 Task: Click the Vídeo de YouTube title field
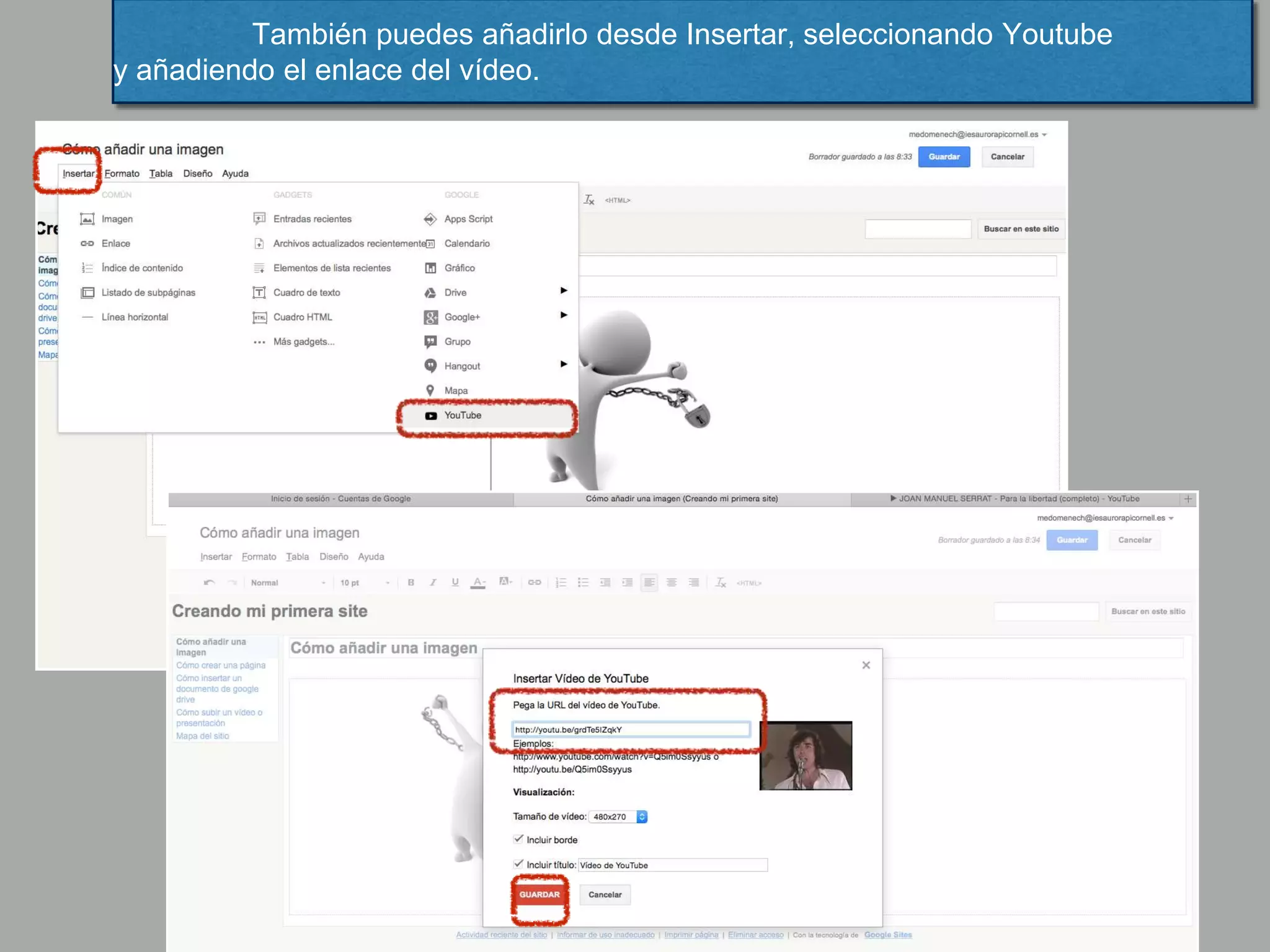click(x=673, y=865)
